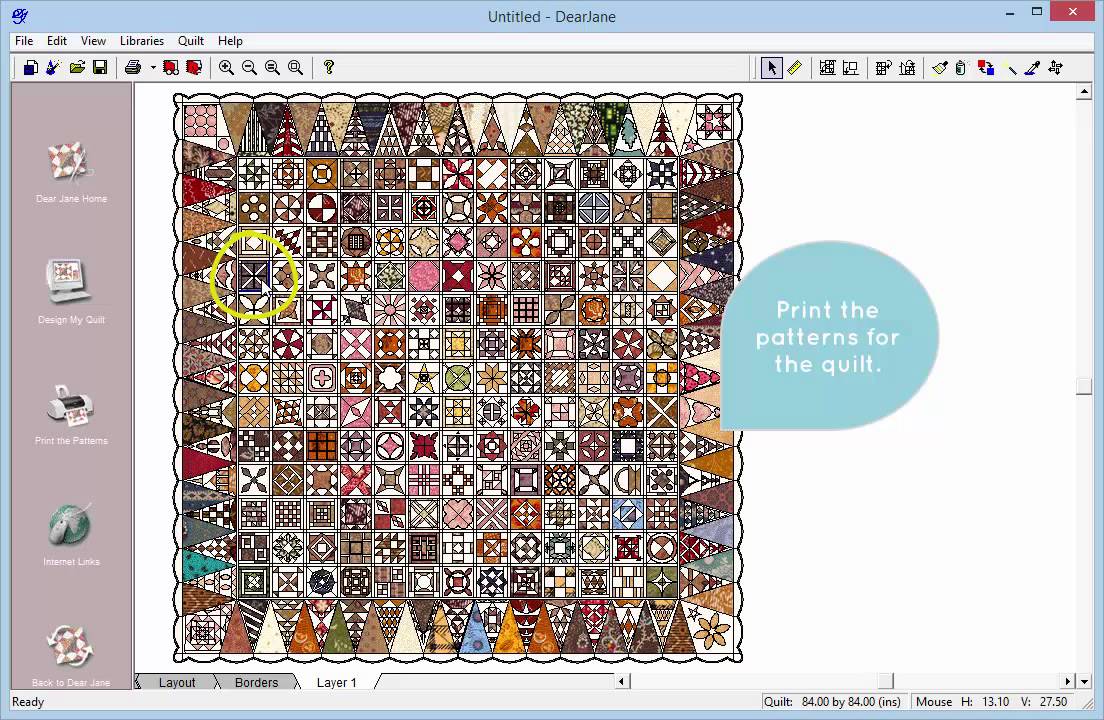Screen dimensions: 1104x720
Task: Open help with yellow question mark
Action: pos(328,68)
